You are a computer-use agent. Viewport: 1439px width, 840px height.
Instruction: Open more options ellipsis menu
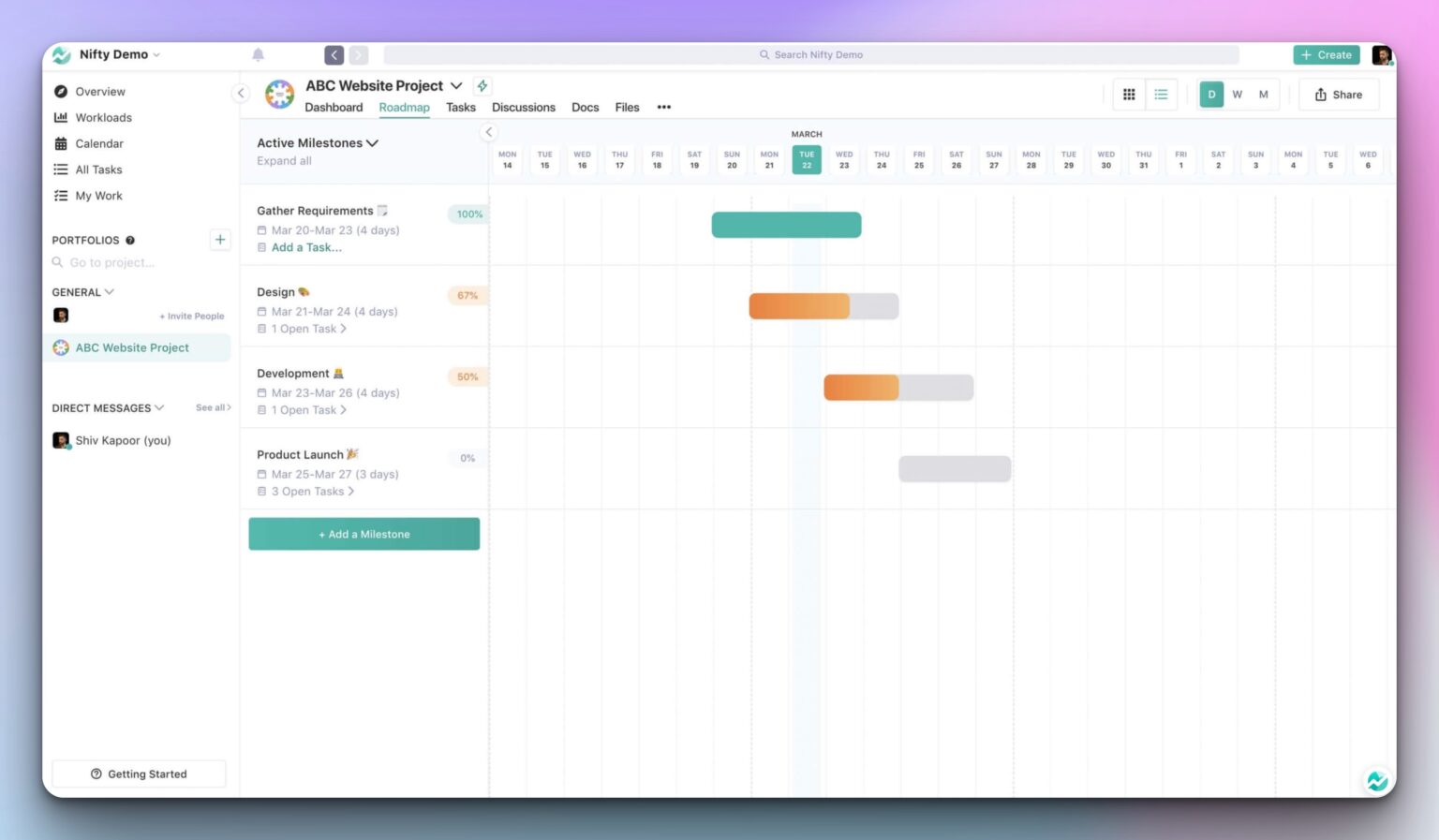click(663, 108)
